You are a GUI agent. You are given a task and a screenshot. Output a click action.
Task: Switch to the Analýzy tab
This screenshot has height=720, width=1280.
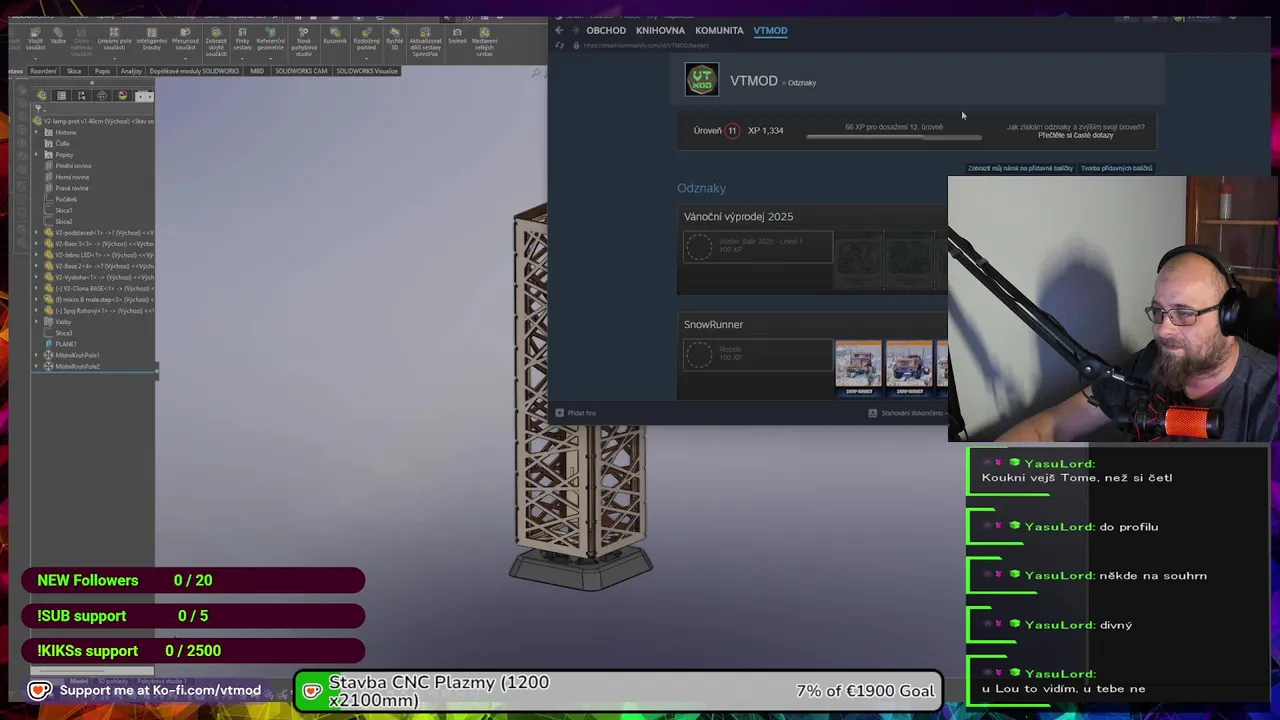point(131,71)
